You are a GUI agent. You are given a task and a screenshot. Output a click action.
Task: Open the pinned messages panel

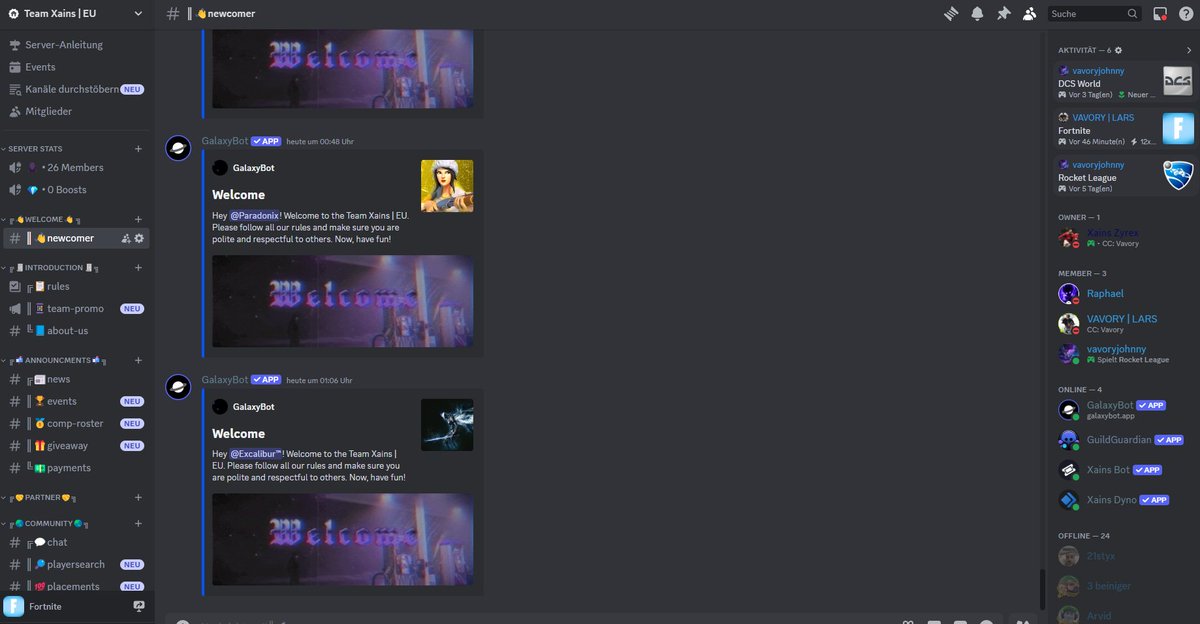1003,13
